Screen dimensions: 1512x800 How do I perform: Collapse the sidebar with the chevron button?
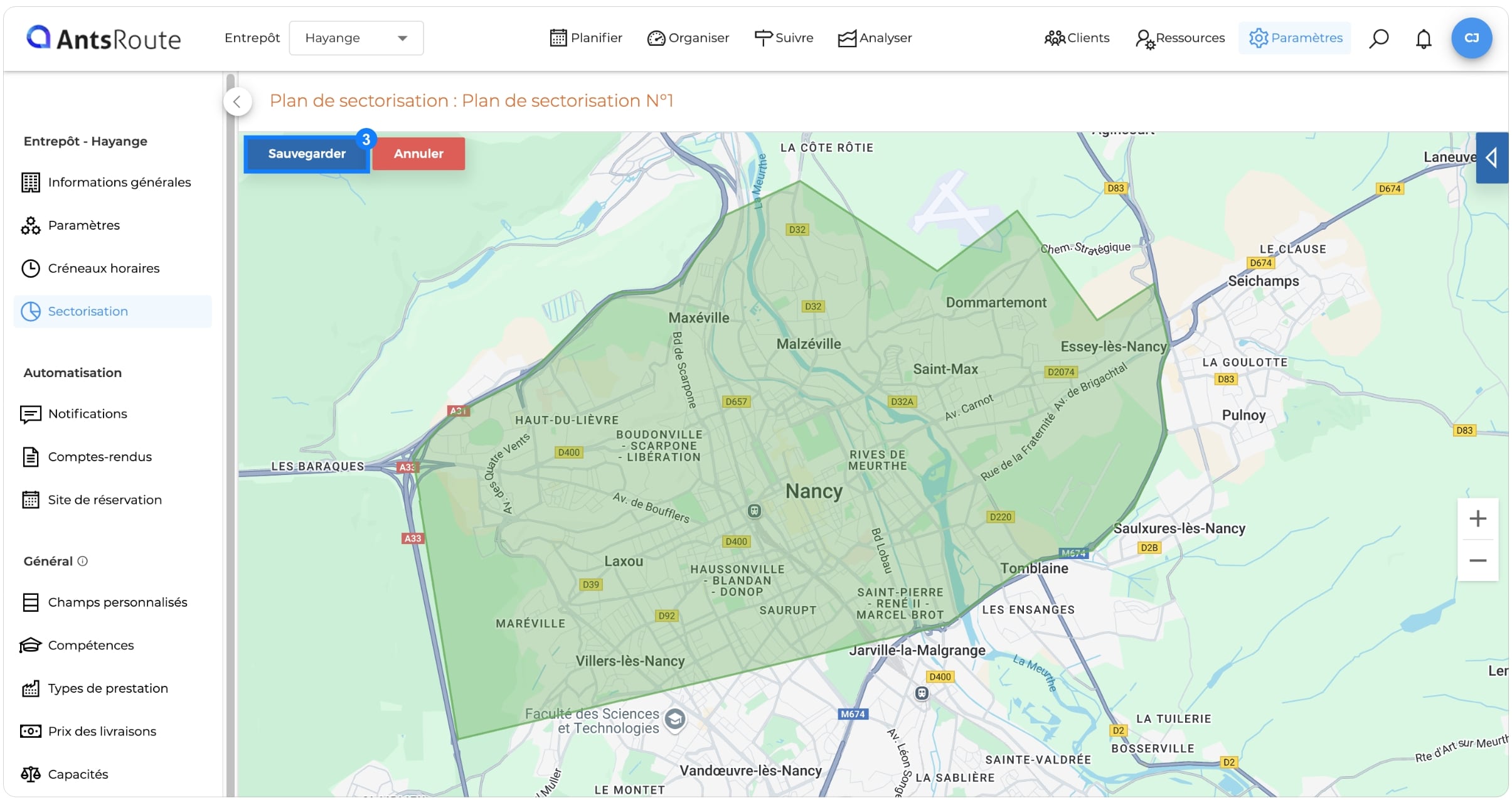tap(238, 102)
